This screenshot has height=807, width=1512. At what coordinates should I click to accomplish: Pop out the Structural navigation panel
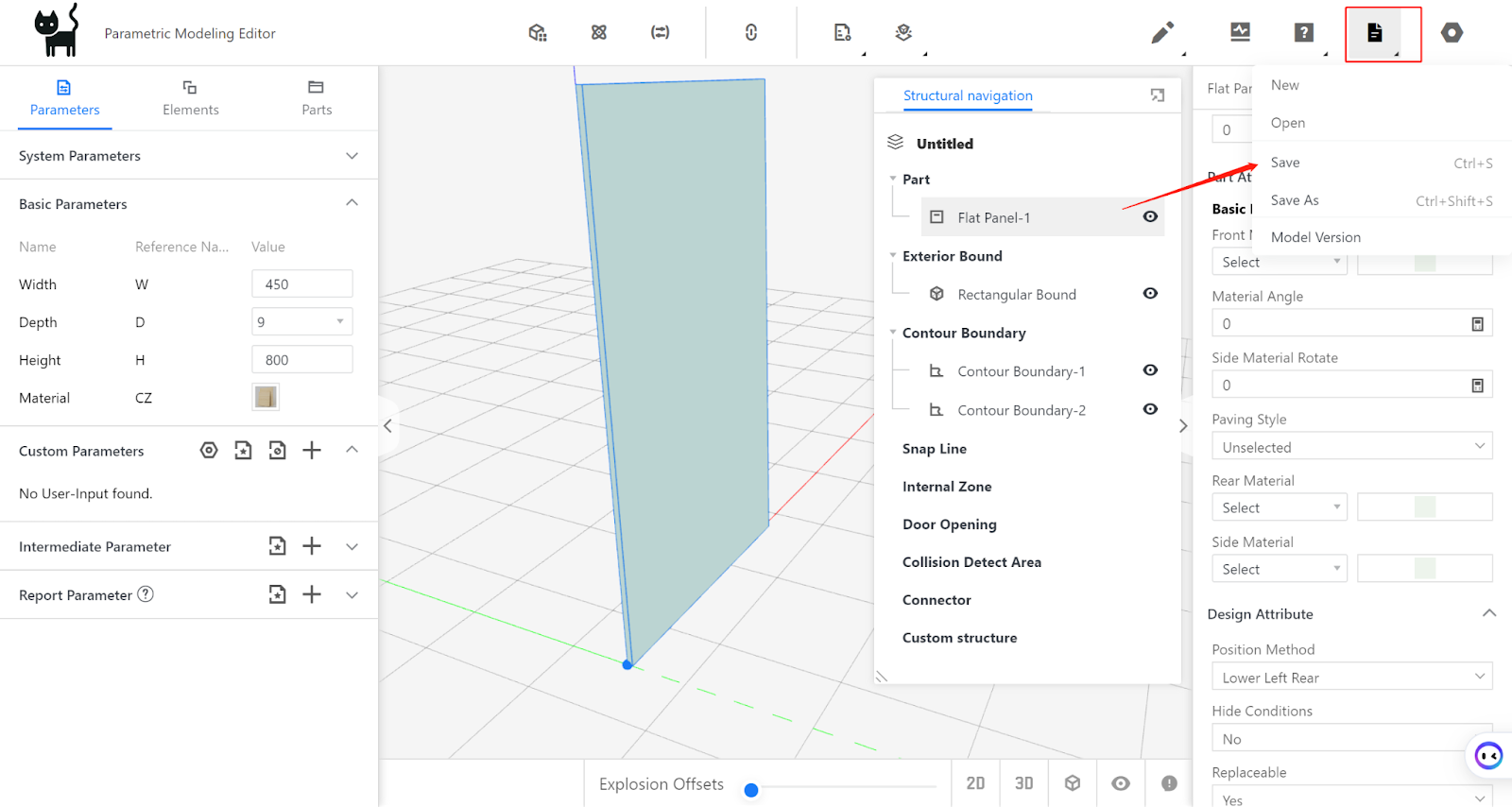click(x=1158, y=95)
